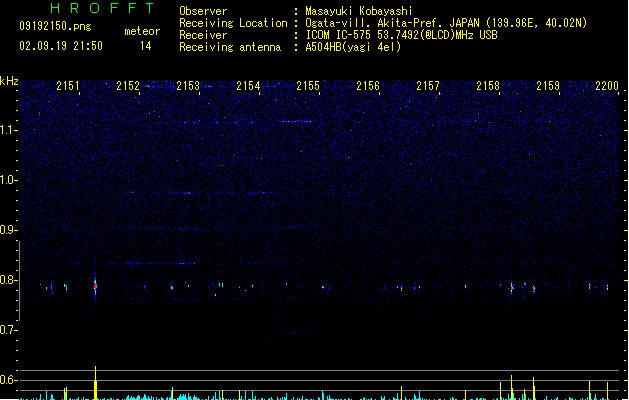Click the Receiving antenna label
629x400 pixels.
230,47
